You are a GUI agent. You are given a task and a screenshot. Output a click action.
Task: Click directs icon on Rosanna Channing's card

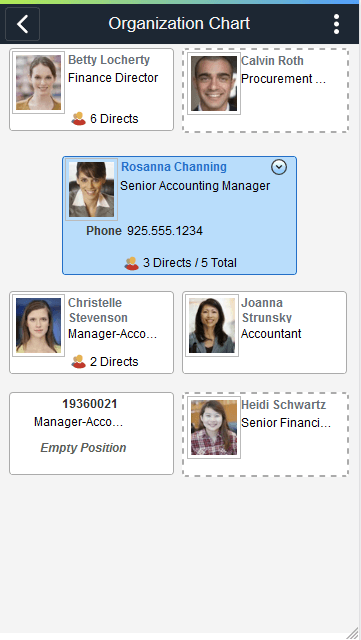pyautogui.click(x=131, y=263)
